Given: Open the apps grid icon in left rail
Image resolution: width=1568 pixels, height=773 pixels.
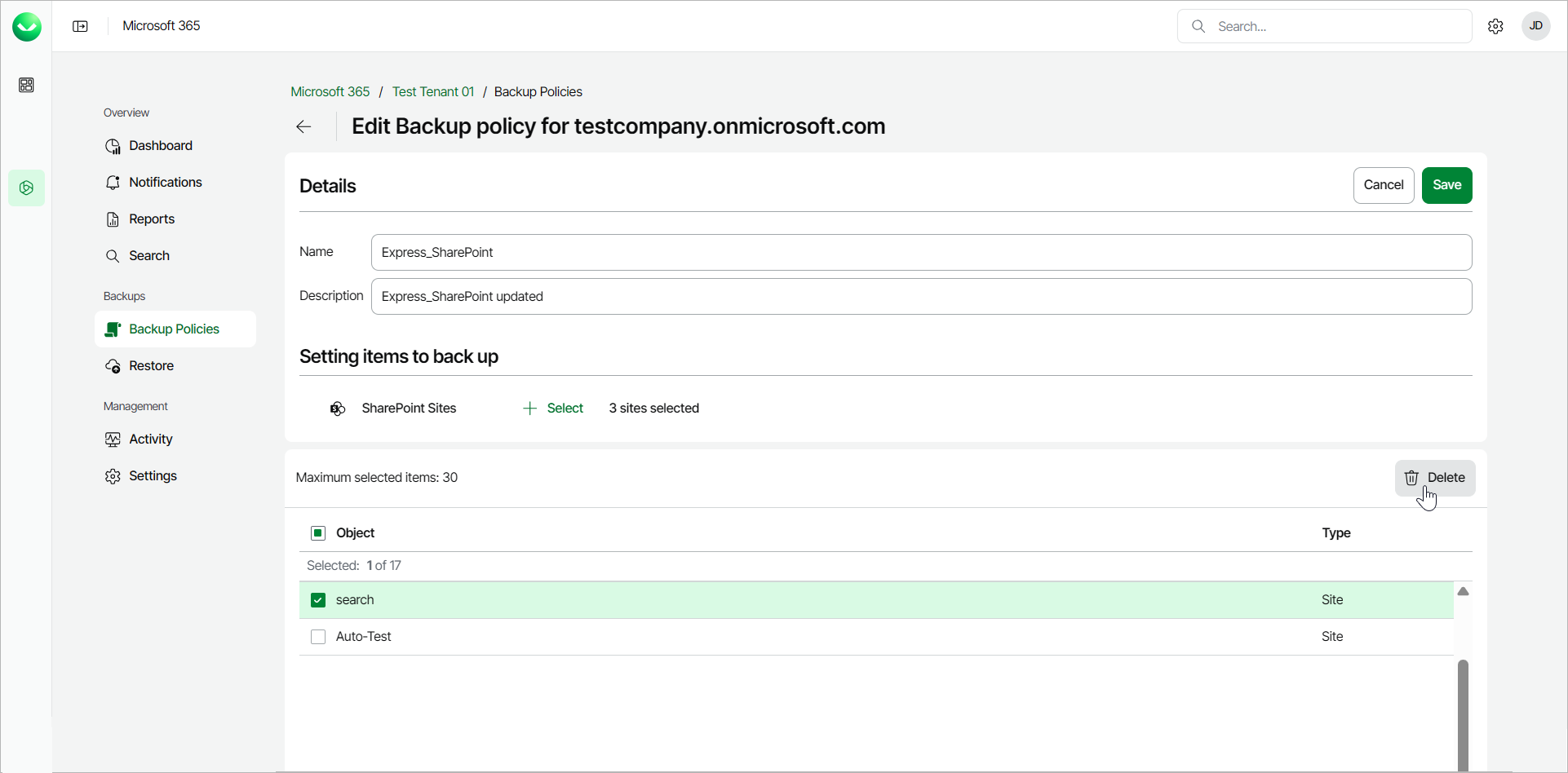Looking at the screenshot, I should 26,85.
